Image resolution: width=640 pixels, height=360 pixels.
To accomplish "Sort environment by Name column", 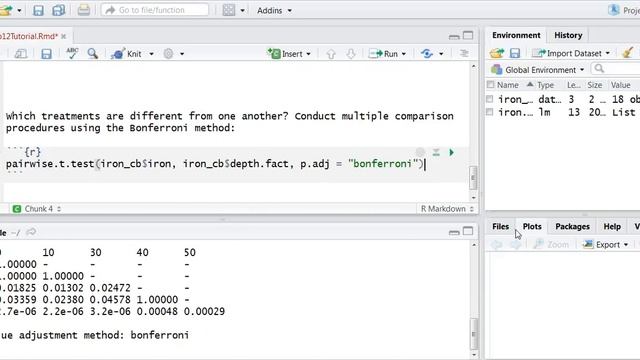I will (508, 85).
